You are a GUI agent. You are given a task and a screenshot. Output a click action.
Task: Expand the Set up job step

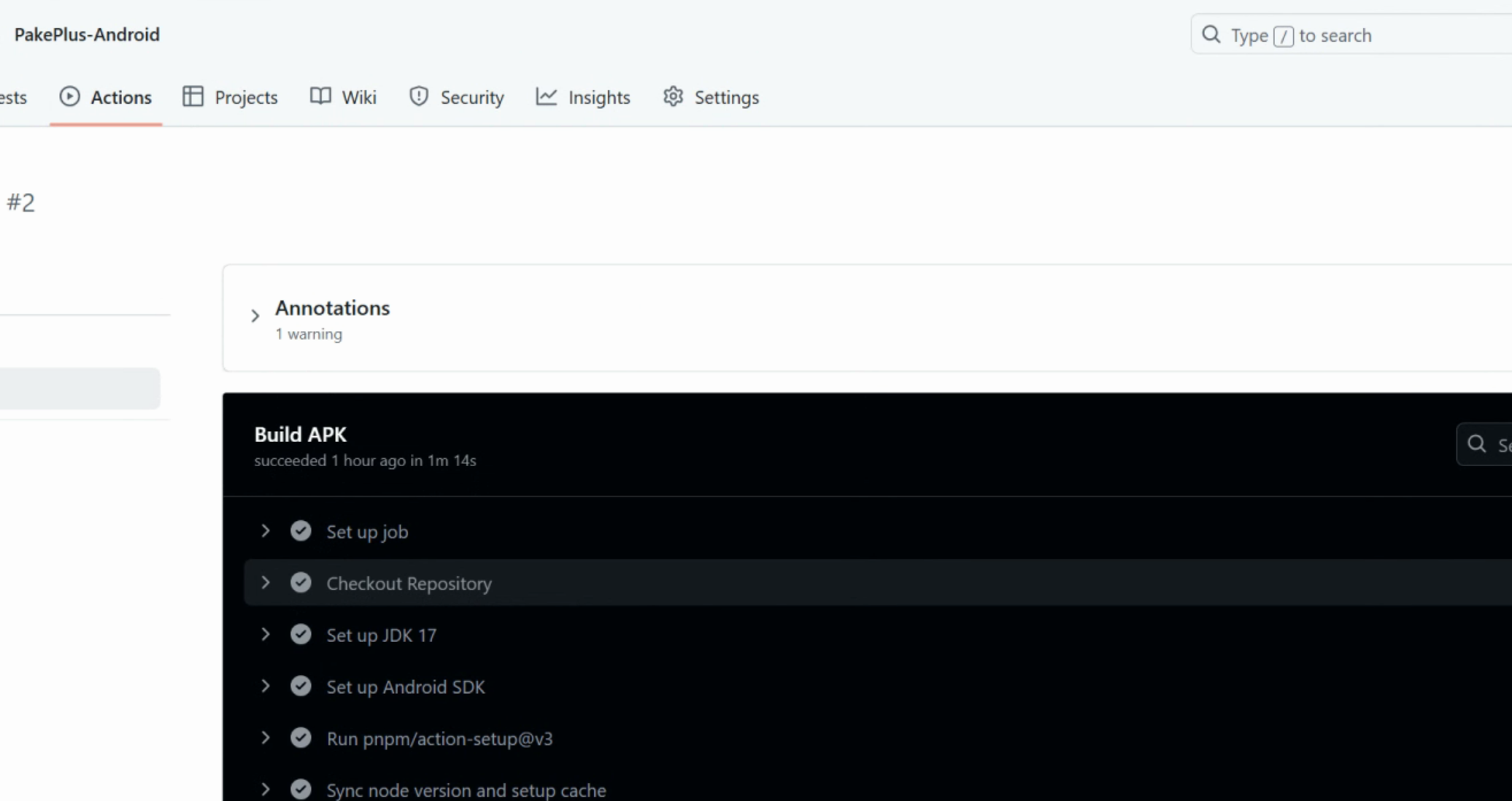tap(266, 530)
